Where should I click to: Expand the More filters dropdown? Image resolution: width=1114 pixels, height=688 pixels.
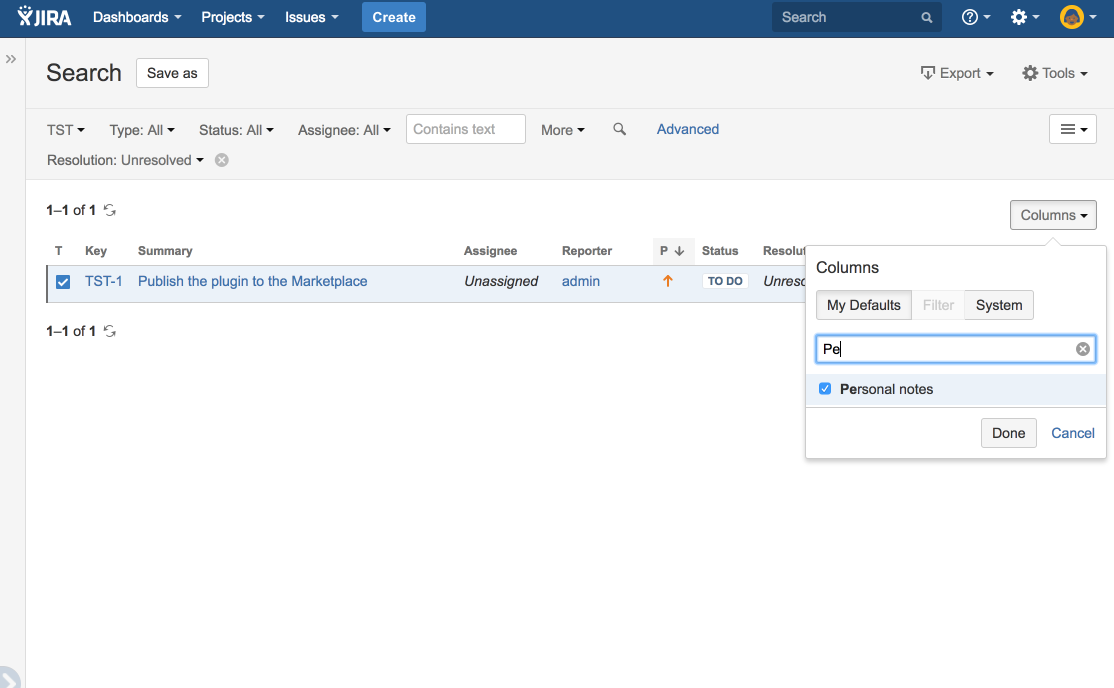(x=562, y=129)
